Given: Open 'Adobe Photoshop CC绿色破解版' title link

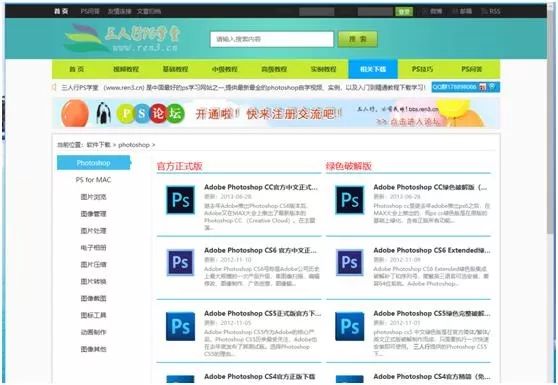Looking at the screenshot, I should (x=430, y=187).
